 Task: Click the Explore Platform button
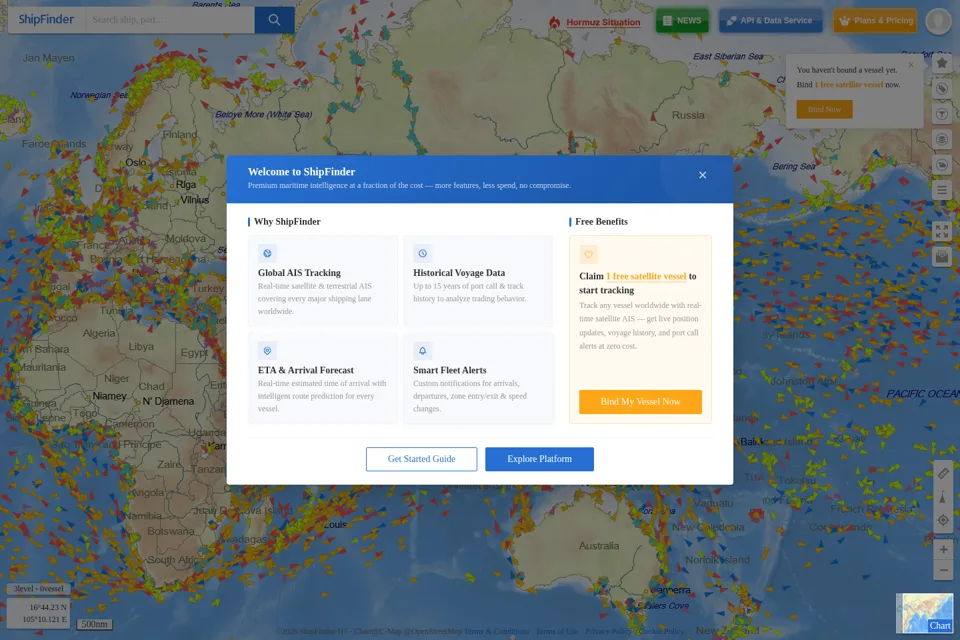coord(539,459)
